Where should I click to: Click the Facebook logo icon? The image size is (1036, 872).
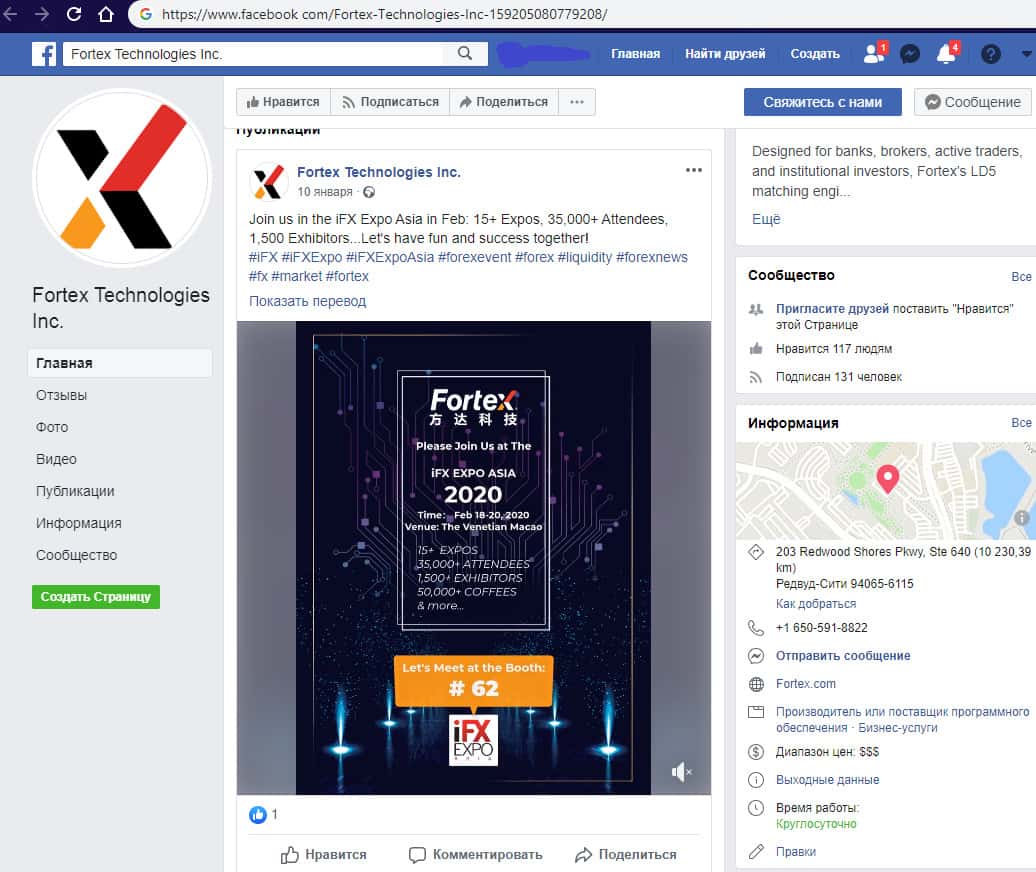pos(44,54)
